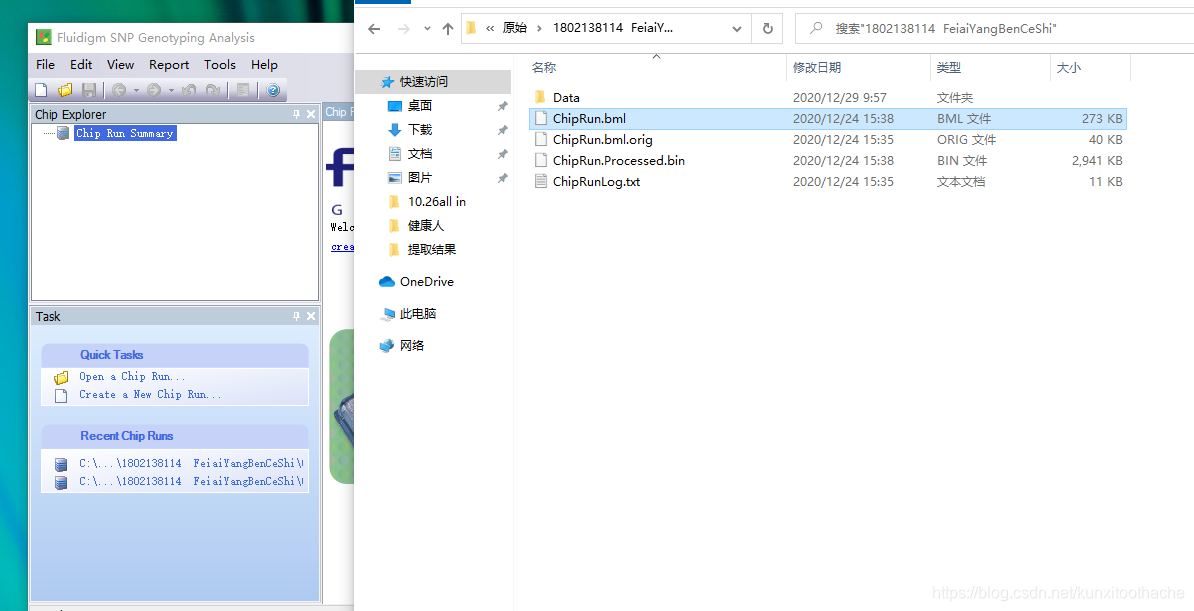This screenshot has height=611, width=1194.
Task: Open 提取结果 folder shortcut
Action: [x=432, y=250]
